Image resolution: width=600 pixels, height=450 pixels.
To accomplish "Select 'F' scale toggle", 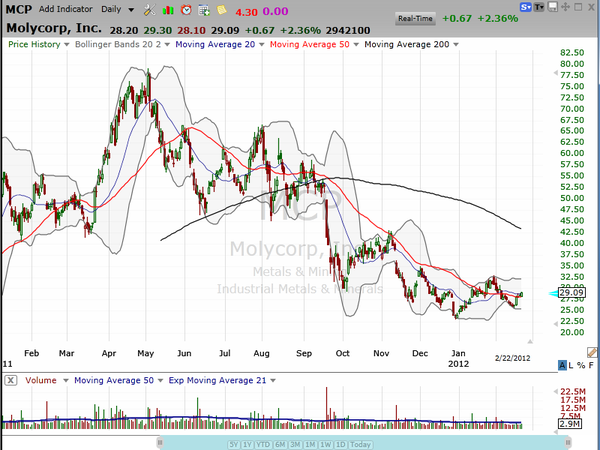I will 592,365.
